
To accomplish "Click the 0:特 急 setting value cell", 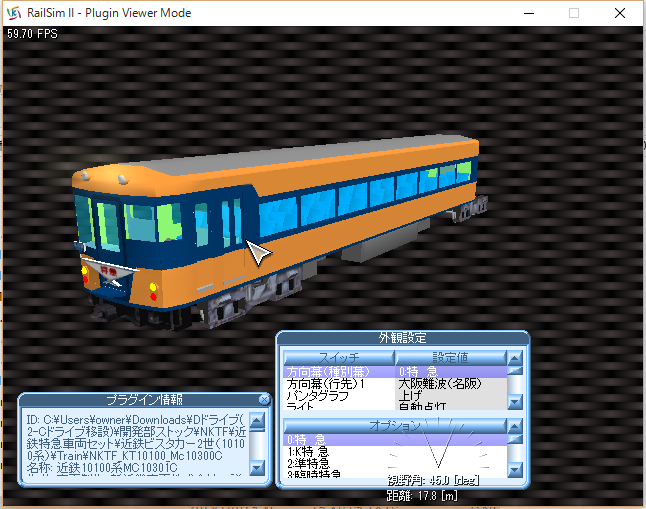I will click(x=451, y=372).
